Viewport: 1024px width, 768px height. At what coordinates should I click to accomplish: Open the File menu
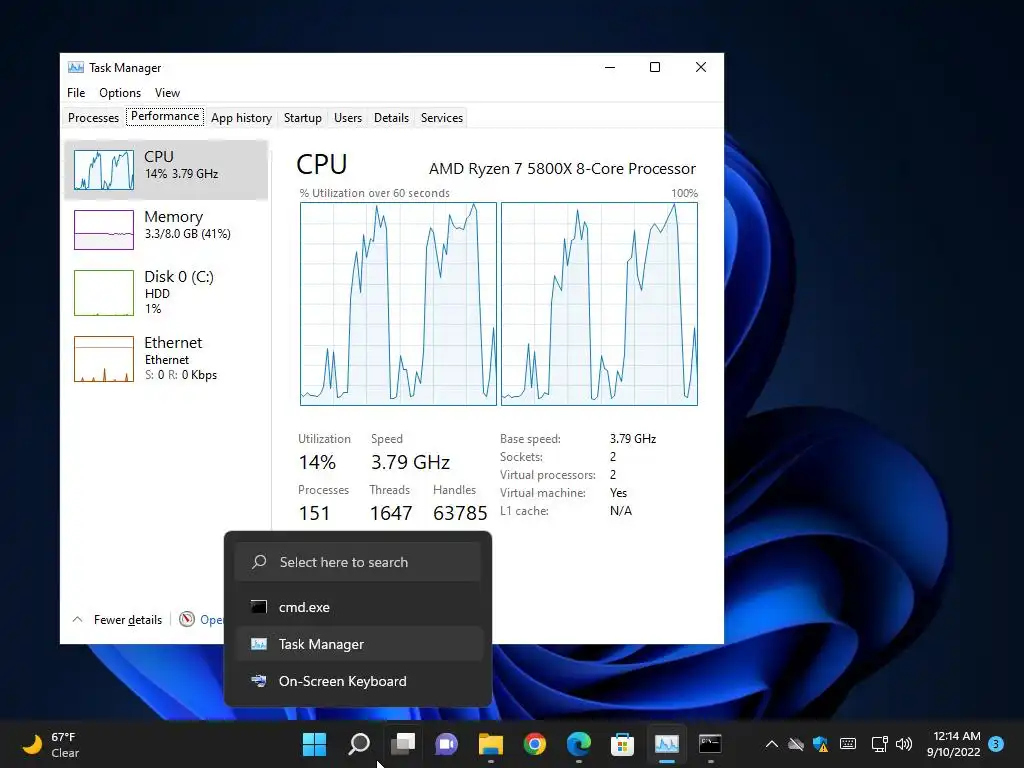tap(76, 93)
